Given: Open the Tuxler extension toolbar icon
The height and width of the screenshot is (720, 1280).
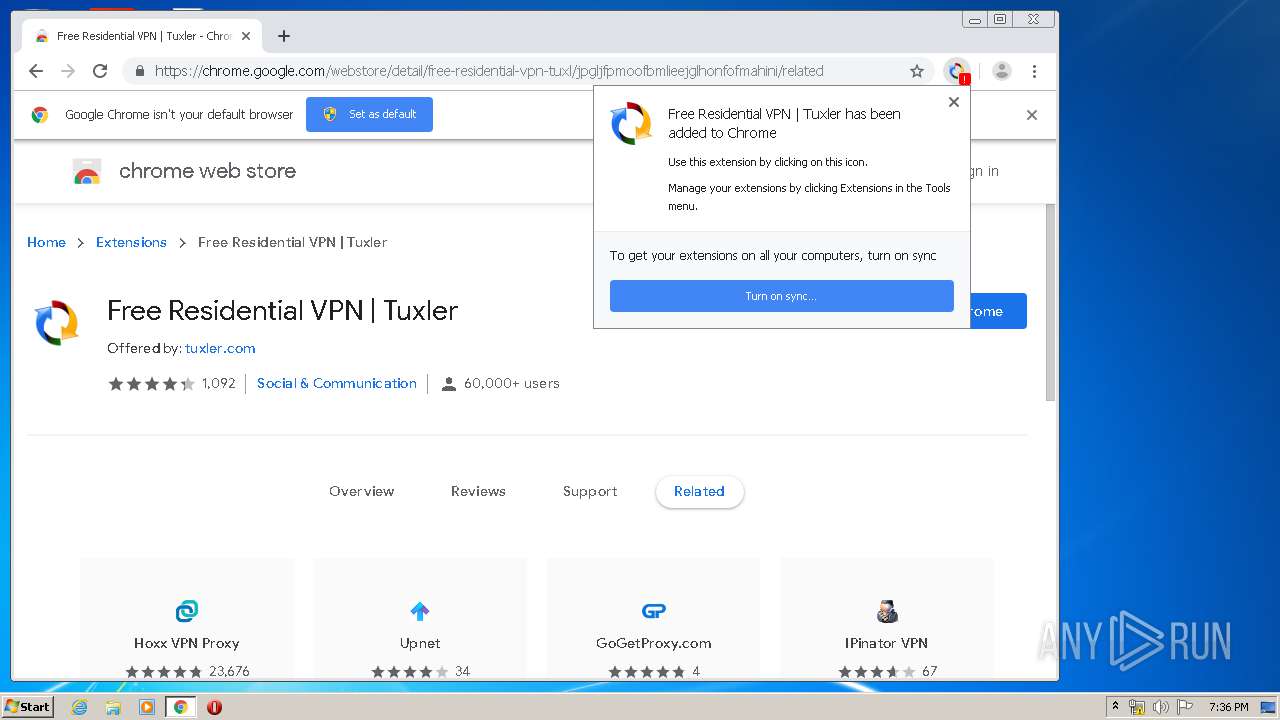Looking at the screenshot, I should pos(957,71).
